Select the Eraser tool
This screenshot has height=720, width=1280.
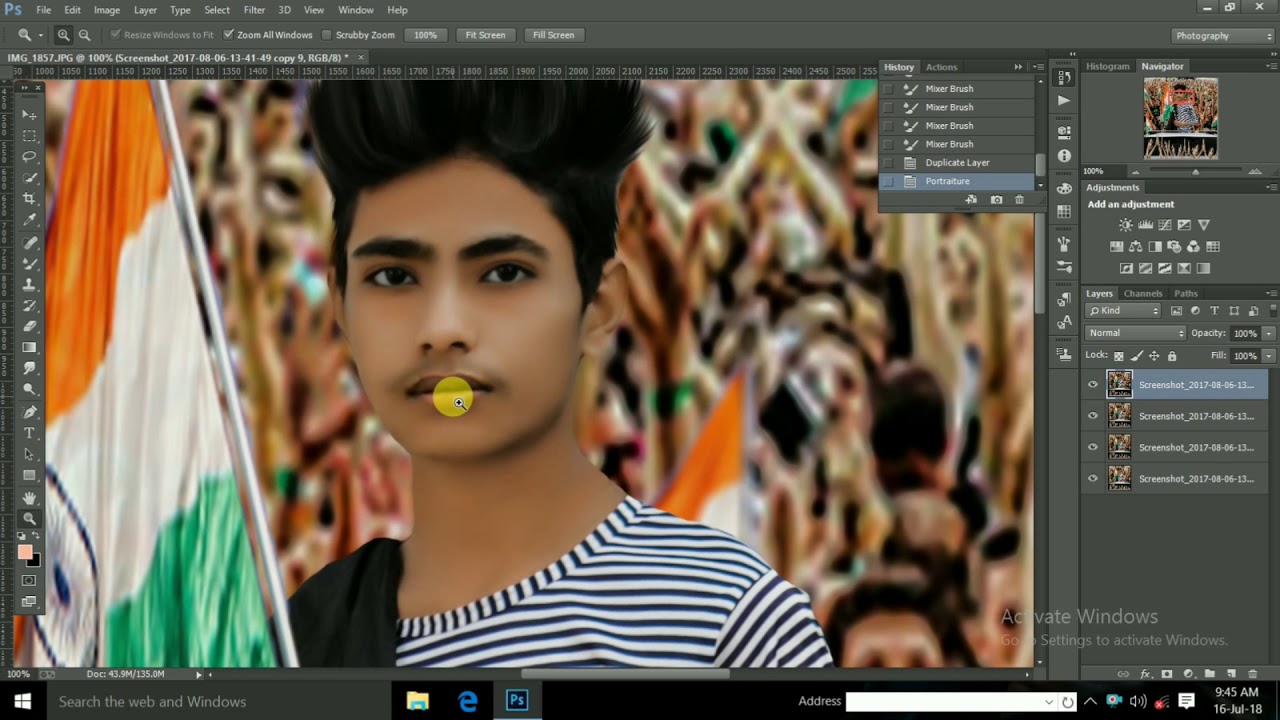29,326
